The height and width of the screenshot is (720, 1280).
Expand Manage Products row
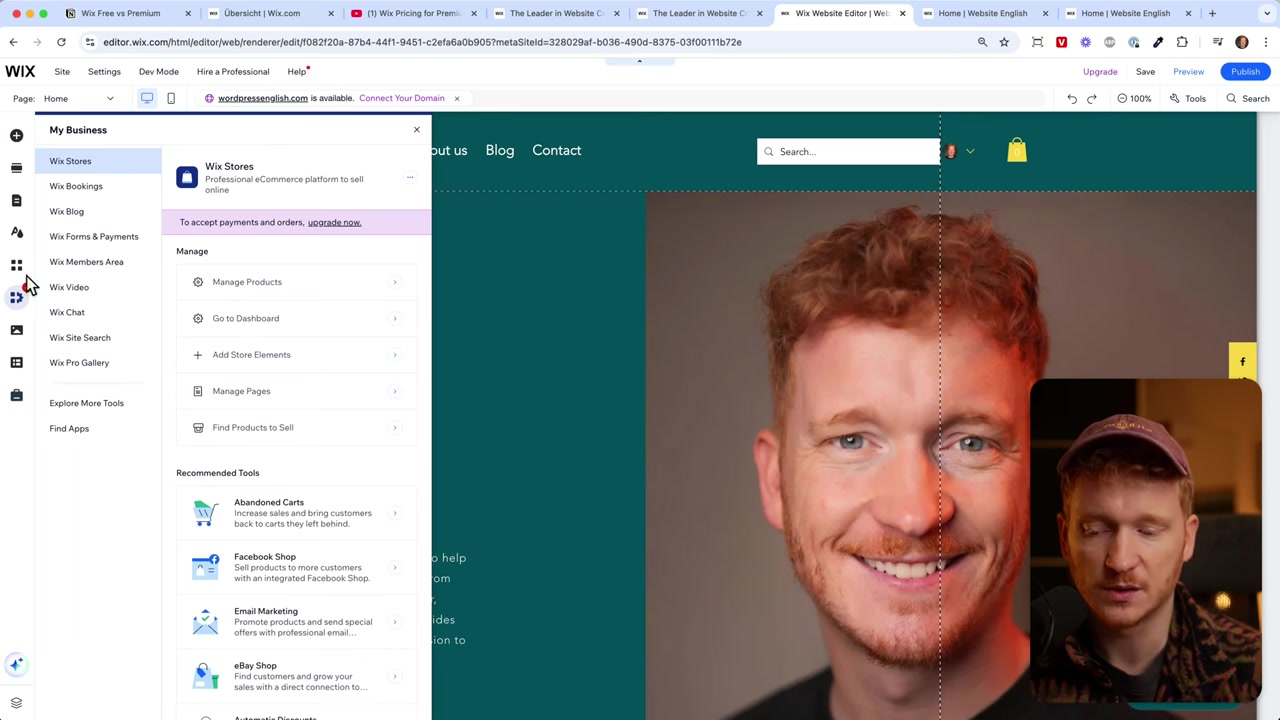coord(296,282)
